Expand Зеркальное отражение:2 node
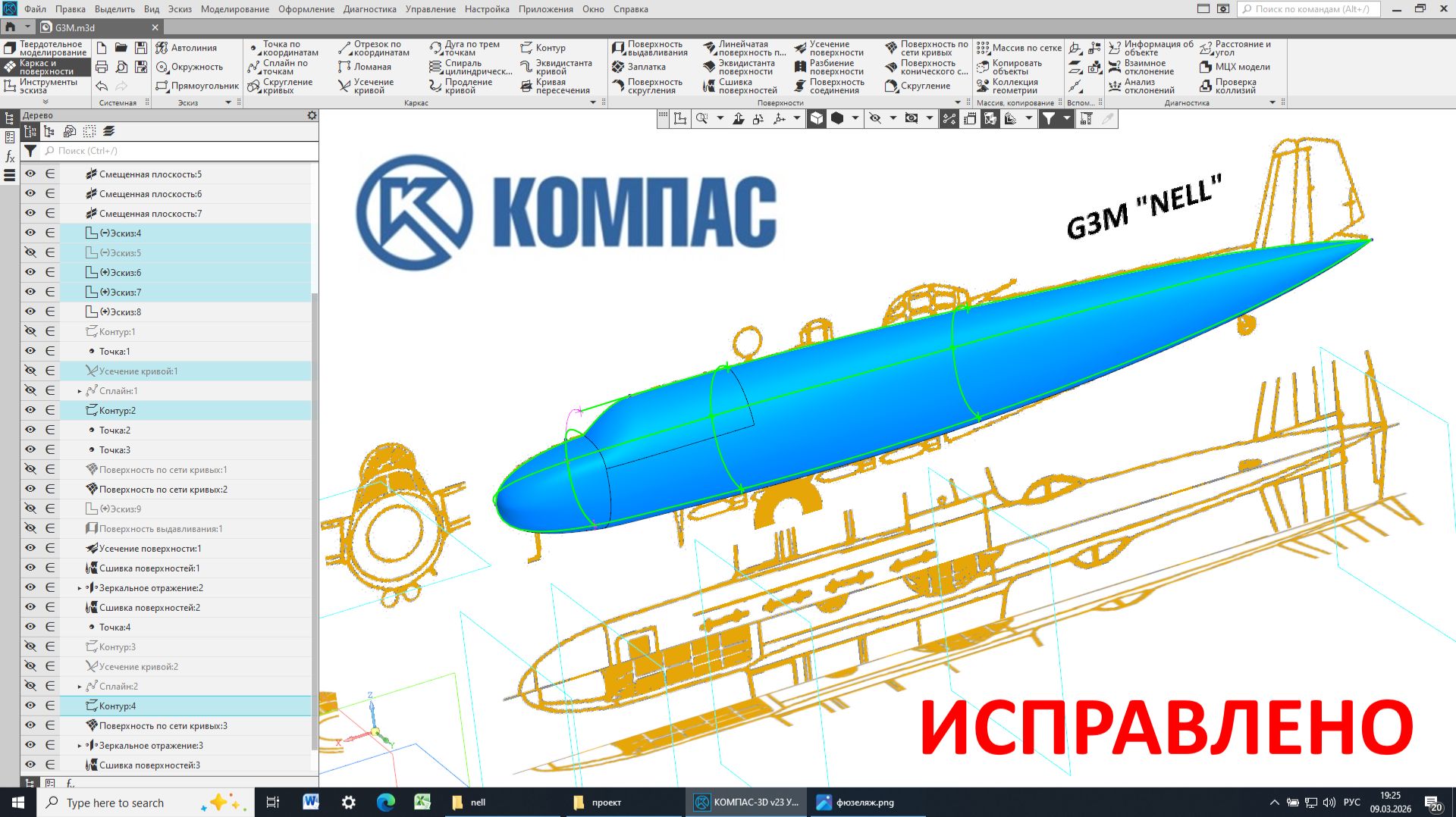Image resolution: width=1456 pixels, height=817 pixels. click(x=80, y=588)
